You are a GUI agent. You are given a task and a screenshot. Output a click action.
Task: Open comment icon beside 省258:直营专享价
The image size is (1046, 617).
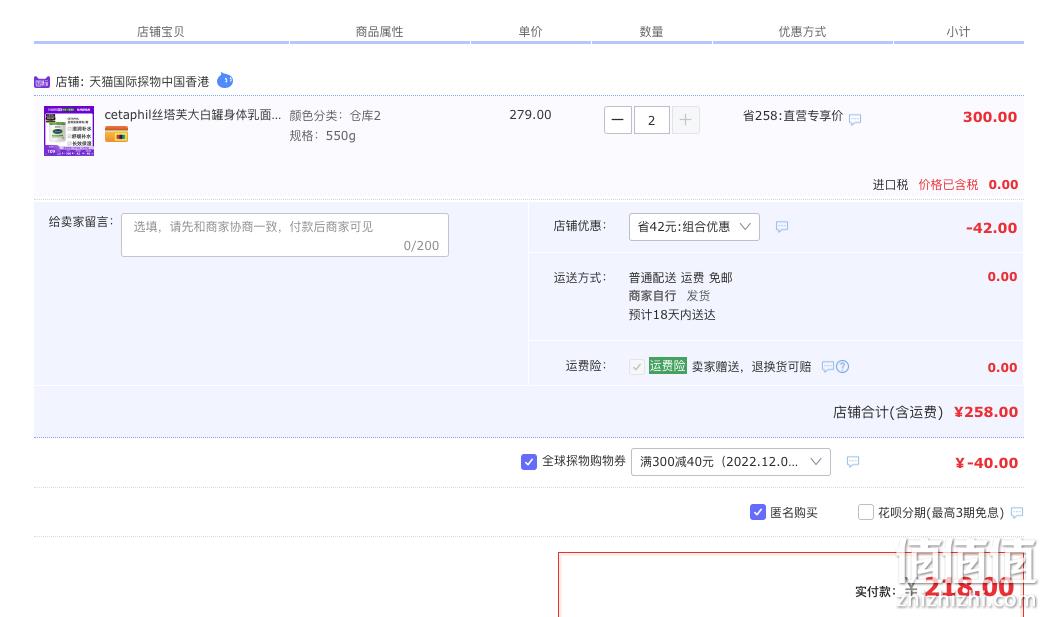click(x=855, y=119)
